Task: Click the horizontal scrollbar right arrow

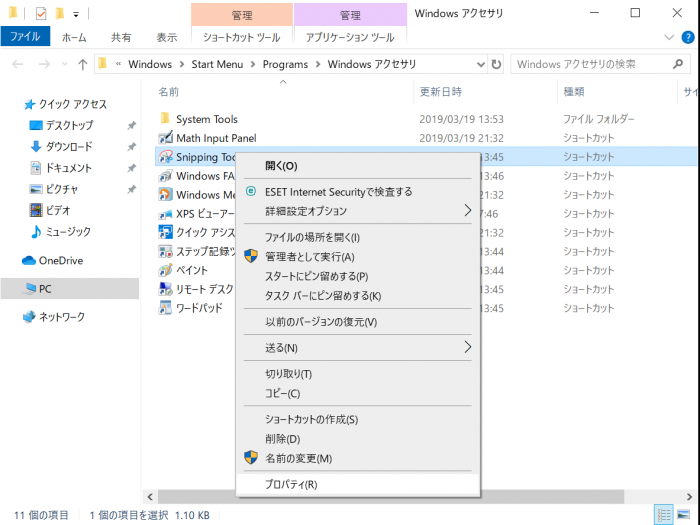Action: pyautogui.click(x=689, y=496)
